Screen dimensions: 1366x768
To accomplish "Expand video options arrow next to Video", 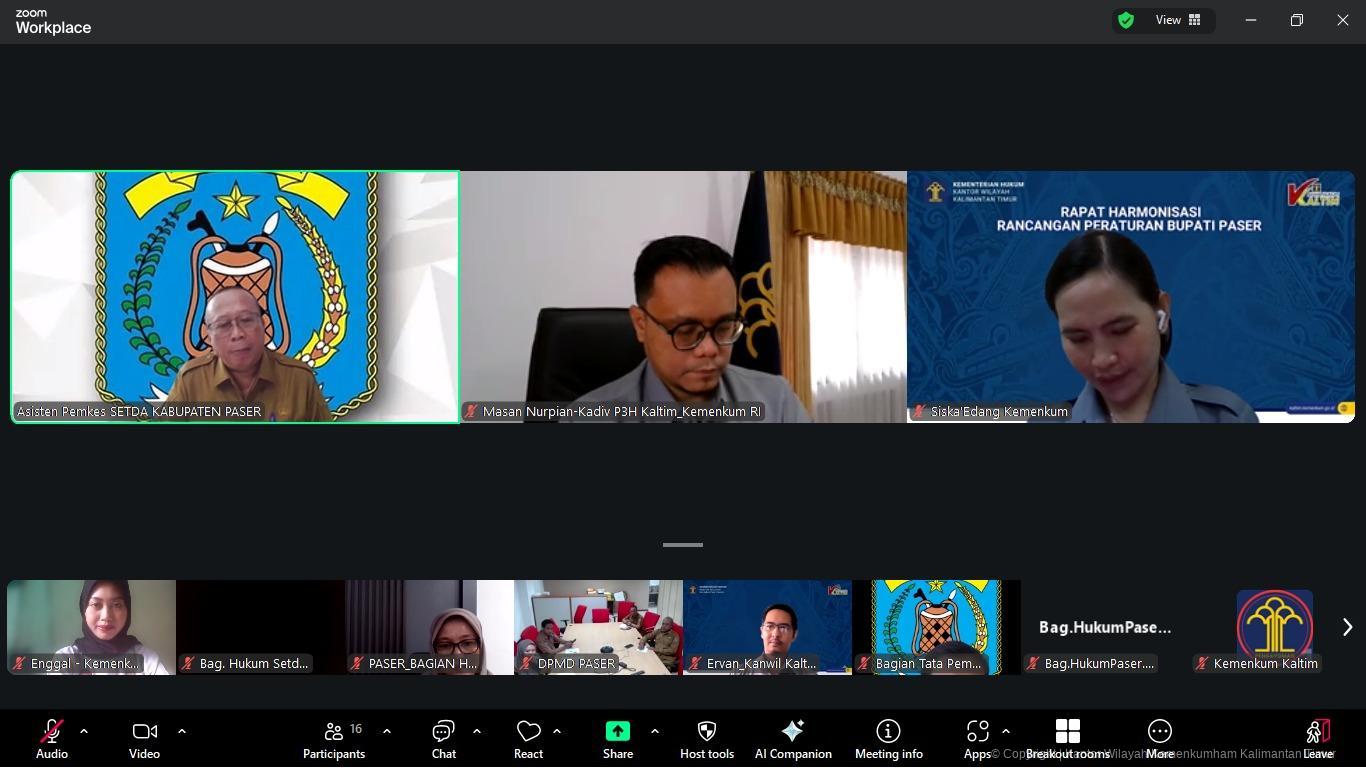I will tap(182, 731).
